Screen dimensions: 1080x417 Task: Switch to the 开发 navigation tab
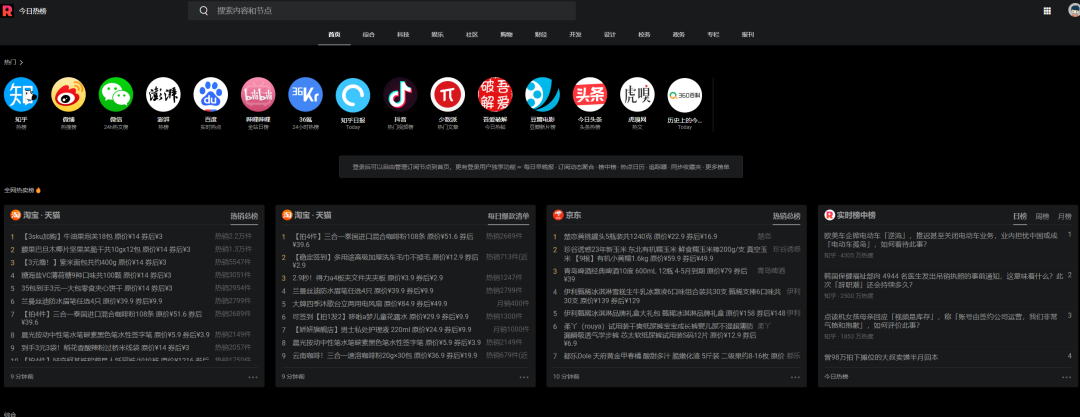click(575, 34)
